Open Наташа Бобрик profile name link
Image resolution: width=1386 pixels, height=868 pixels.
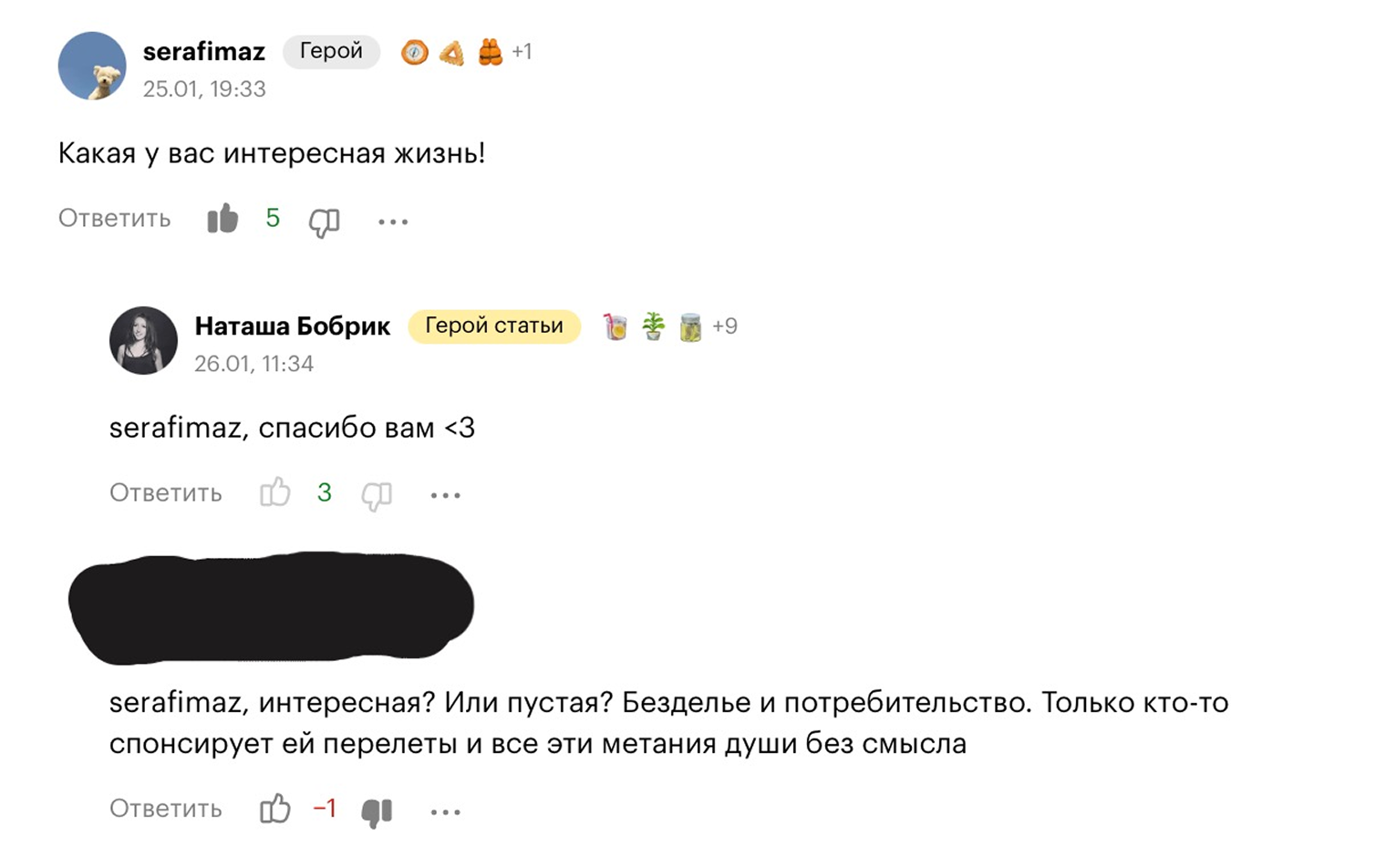(x=293, y=326)
